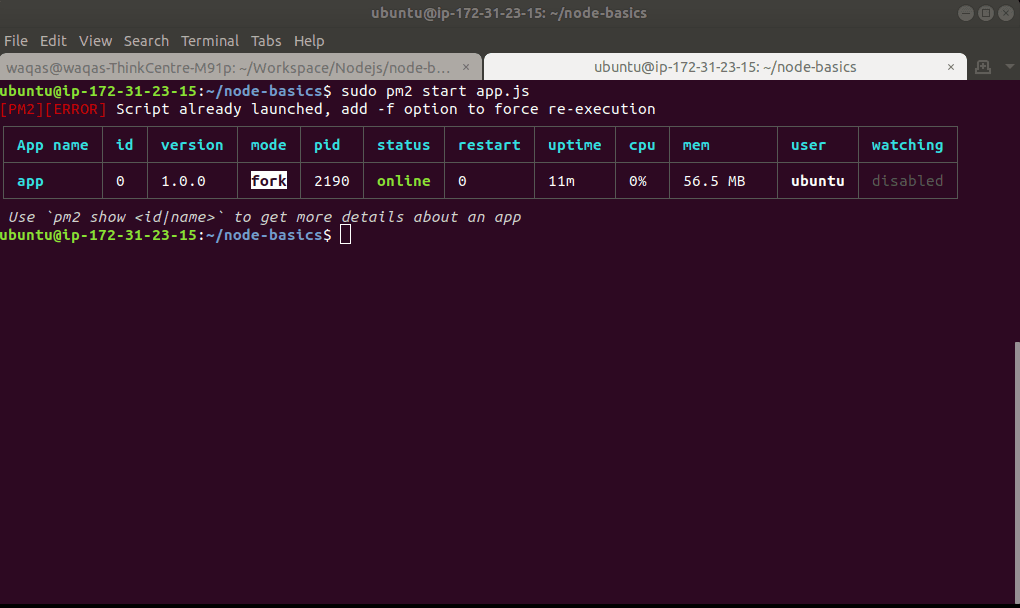Open the Terminal menu

pyautogui.click(x=210, y=41)
